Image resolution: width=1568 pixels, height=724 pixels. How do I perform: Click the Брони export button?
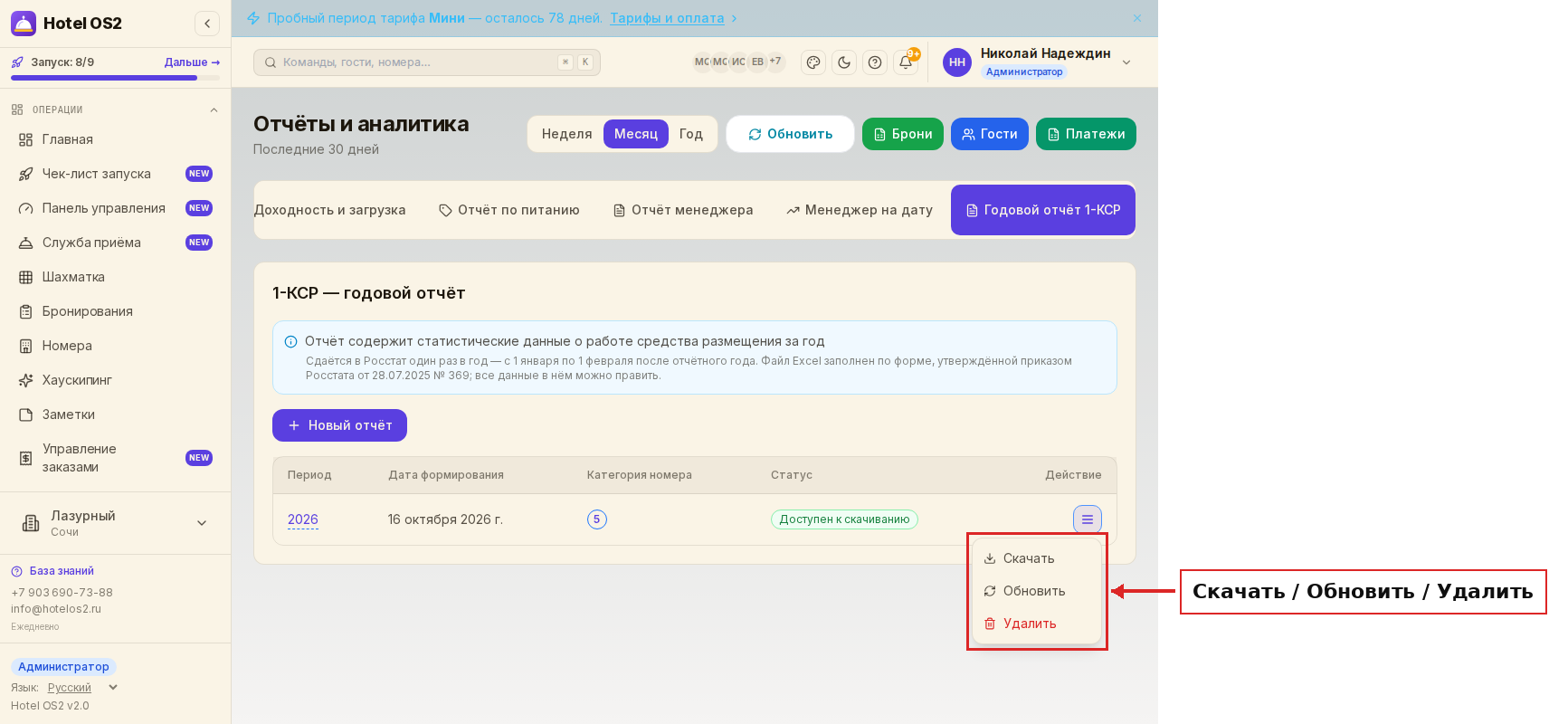tap(903, 134)
